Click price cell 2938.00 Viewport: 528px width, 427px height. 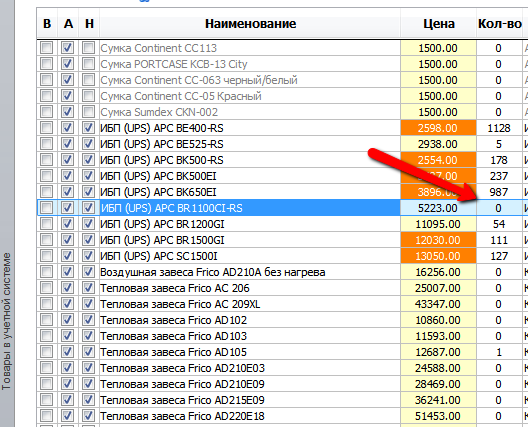tap(438, 144)
